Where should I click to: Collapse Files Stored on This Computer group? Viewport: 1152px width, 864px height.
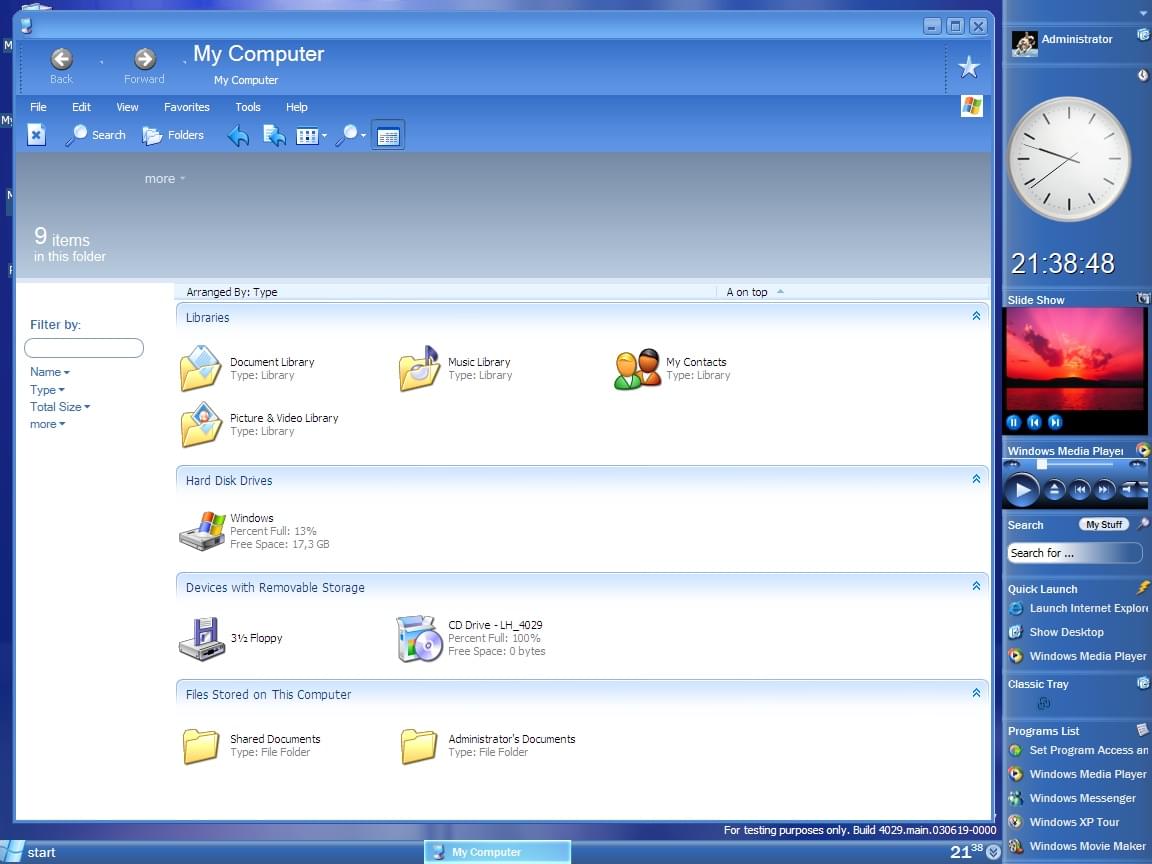976,693
